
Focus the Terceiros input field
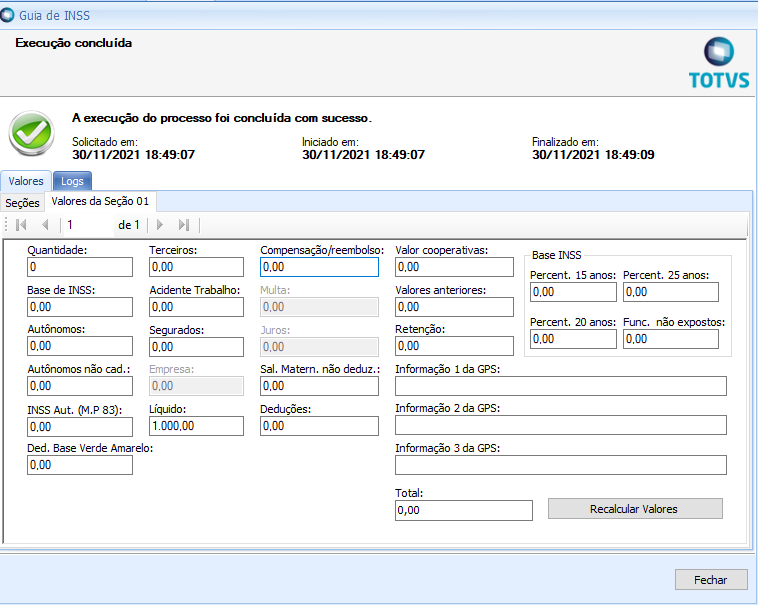pyautogui.click(x=196, y=267)
